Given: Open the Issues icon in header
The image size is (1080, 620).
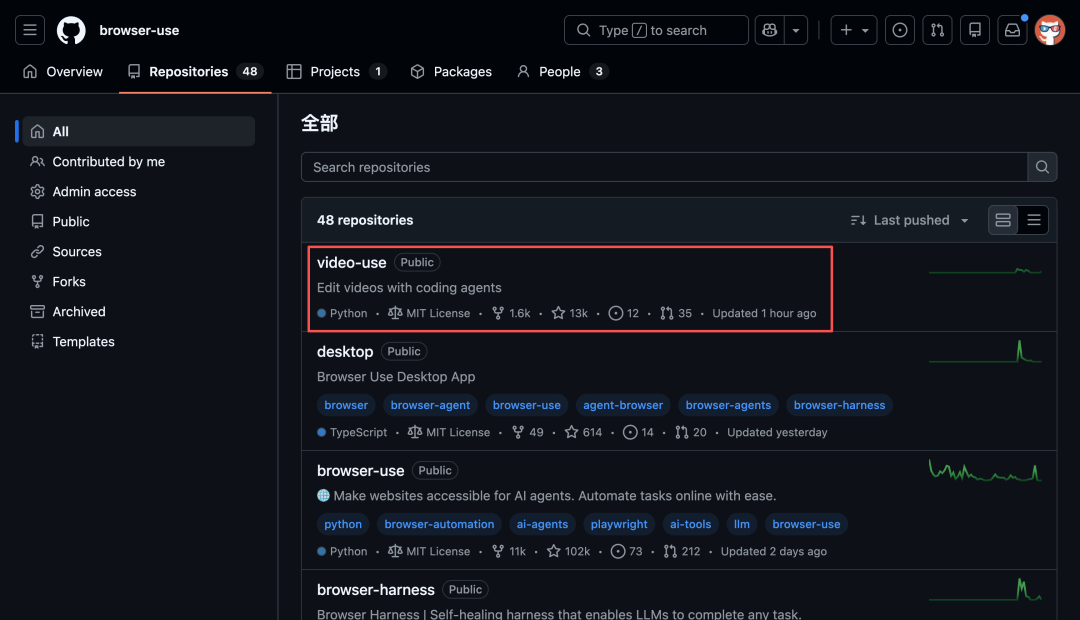Looking at the screenshot, I should coord(900,30).
